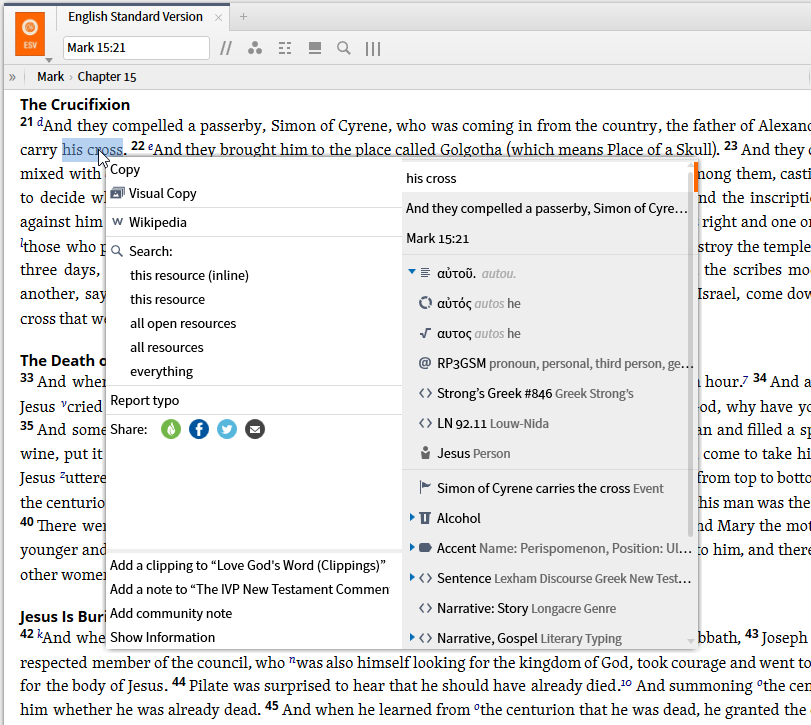Click The Crucifixion heading

coord(75,104)
